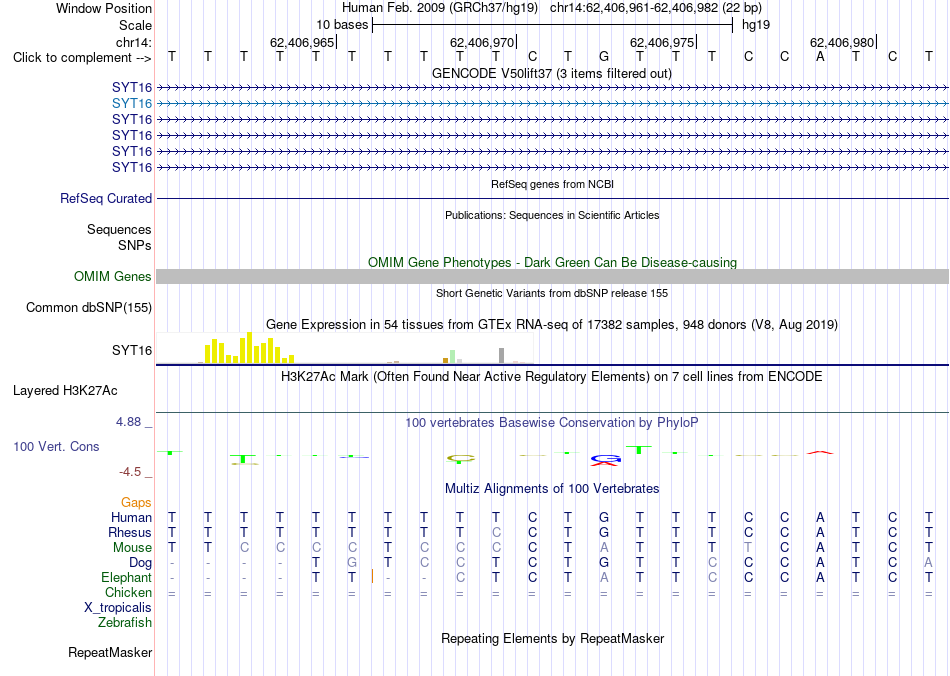Click the 'GENCODE V50lift37 (3 items filtered out)' title
Image resolution: width=950 pixels, height=676 pixels.
[552, 74]
